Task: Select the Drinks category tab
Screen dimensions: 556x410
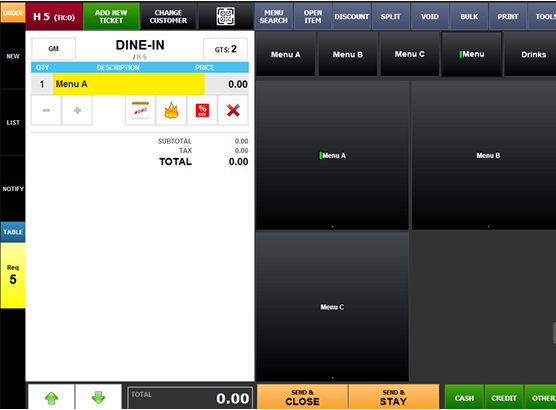Action: (x=533, y=54)
